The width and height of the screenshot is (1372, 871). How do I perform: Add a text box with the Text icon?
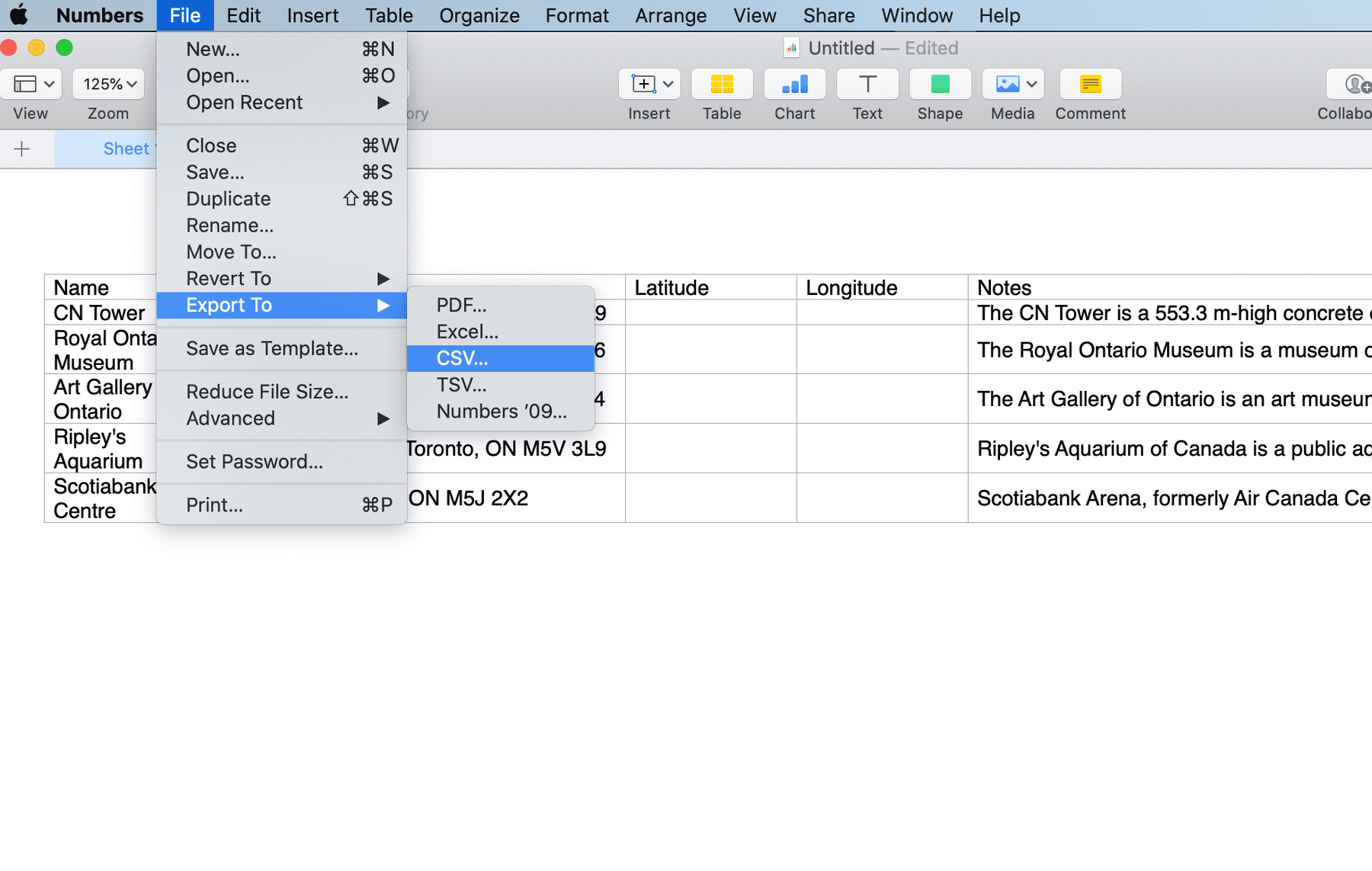coord(867,84)
